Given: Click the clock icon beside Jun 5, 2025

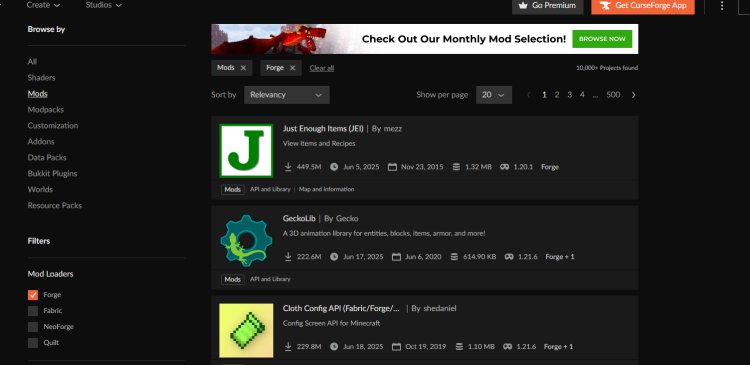Looking at the screenshot, I should point(334,167).
